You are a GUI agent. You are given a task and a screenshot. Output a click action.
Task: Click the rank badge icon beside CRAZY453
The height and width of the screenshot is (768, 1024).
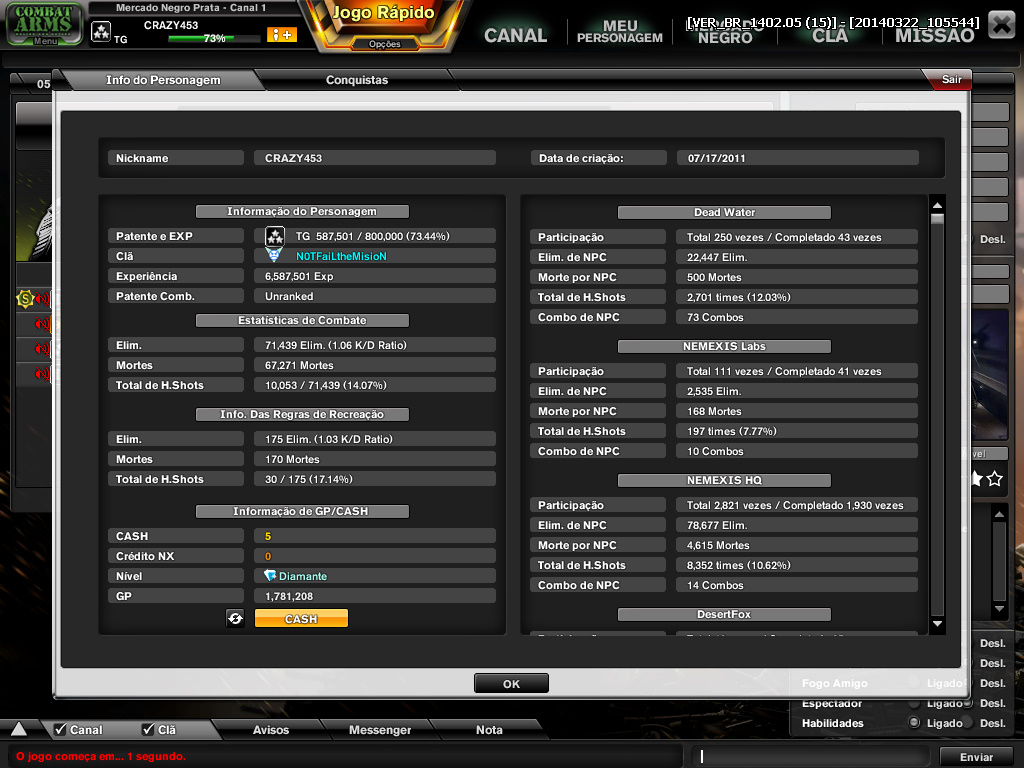point(101,31)
